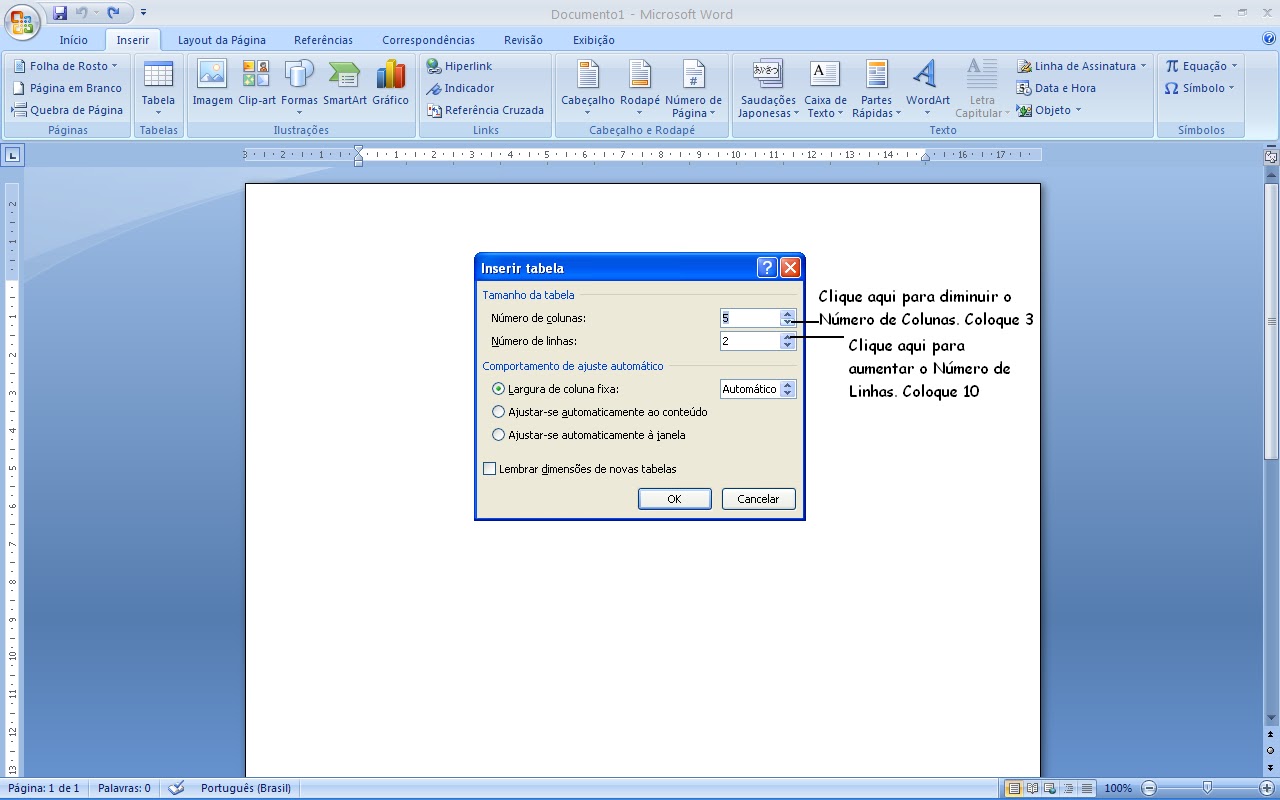Image resolution: width=1280 pixels, height=800 pixels.
Task: Open Partes Rápidas icon
Action: (x=877, y=74)
